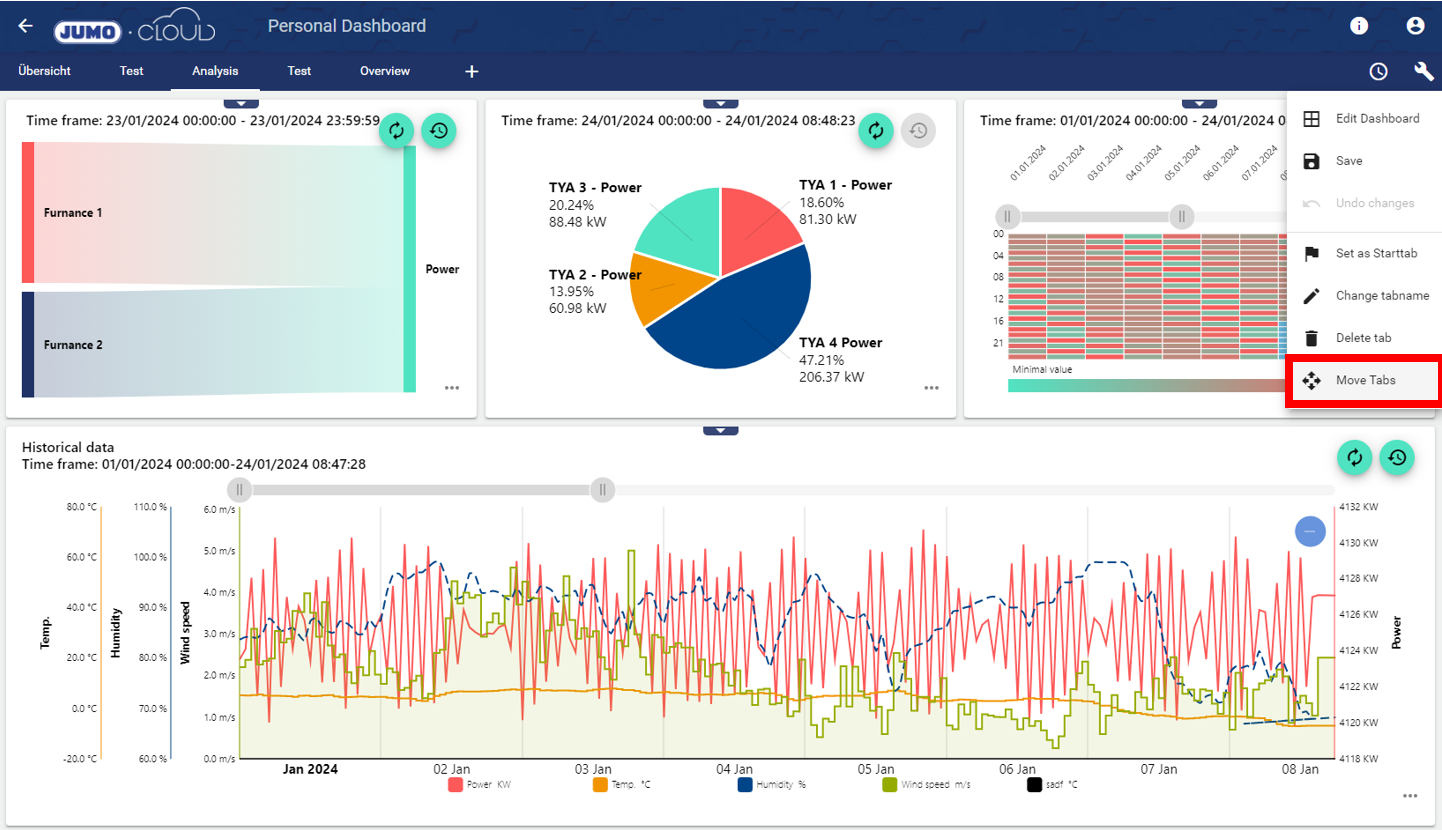Viewport: 1442px width, 830px height.
Task: Toggle Wind speed m/s legend entry
Action: coord(926,785)
